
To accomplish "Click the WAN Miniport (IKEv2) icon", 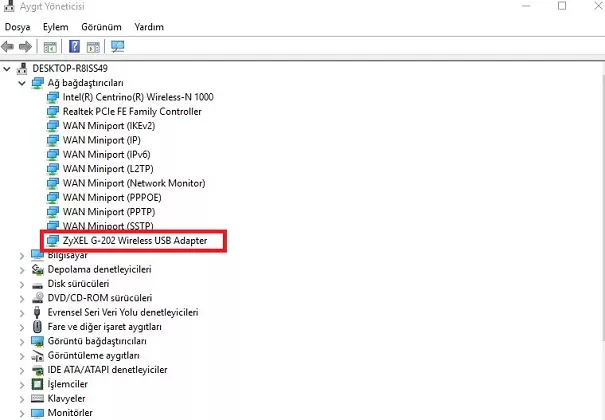I will point(53,126).
